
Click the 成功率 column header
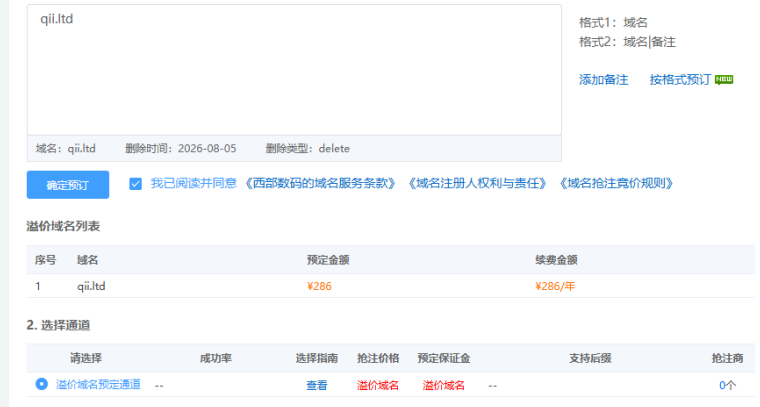(x=216, y=358)
